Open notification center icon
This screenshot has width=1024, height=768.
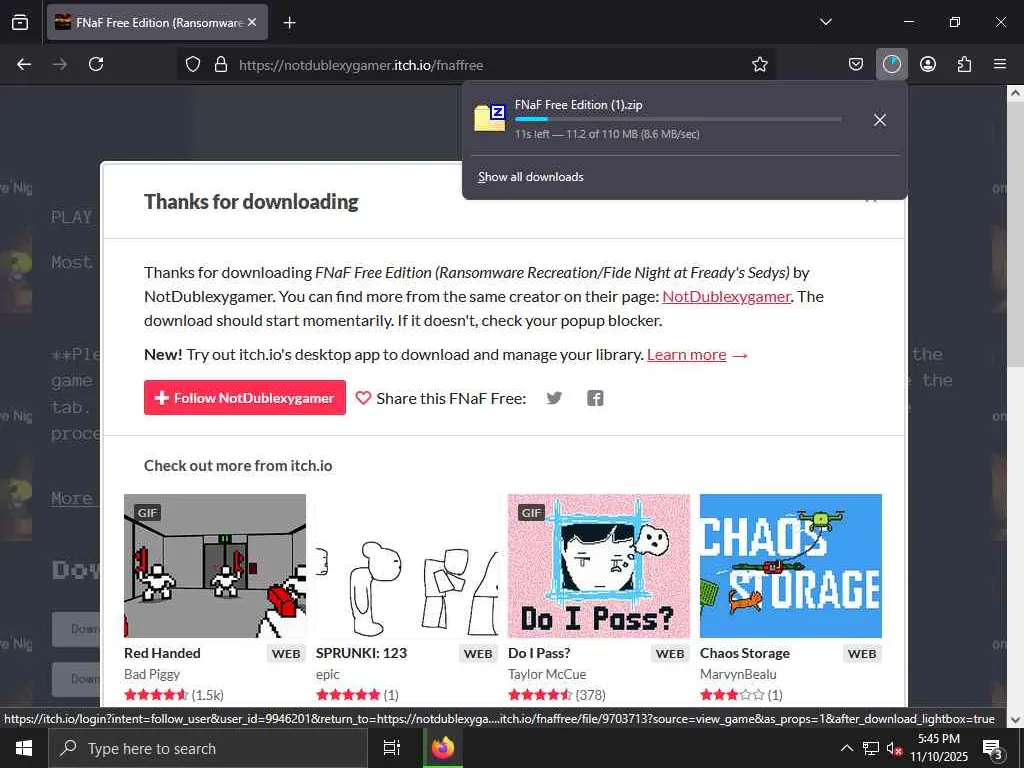pos(992,748)
